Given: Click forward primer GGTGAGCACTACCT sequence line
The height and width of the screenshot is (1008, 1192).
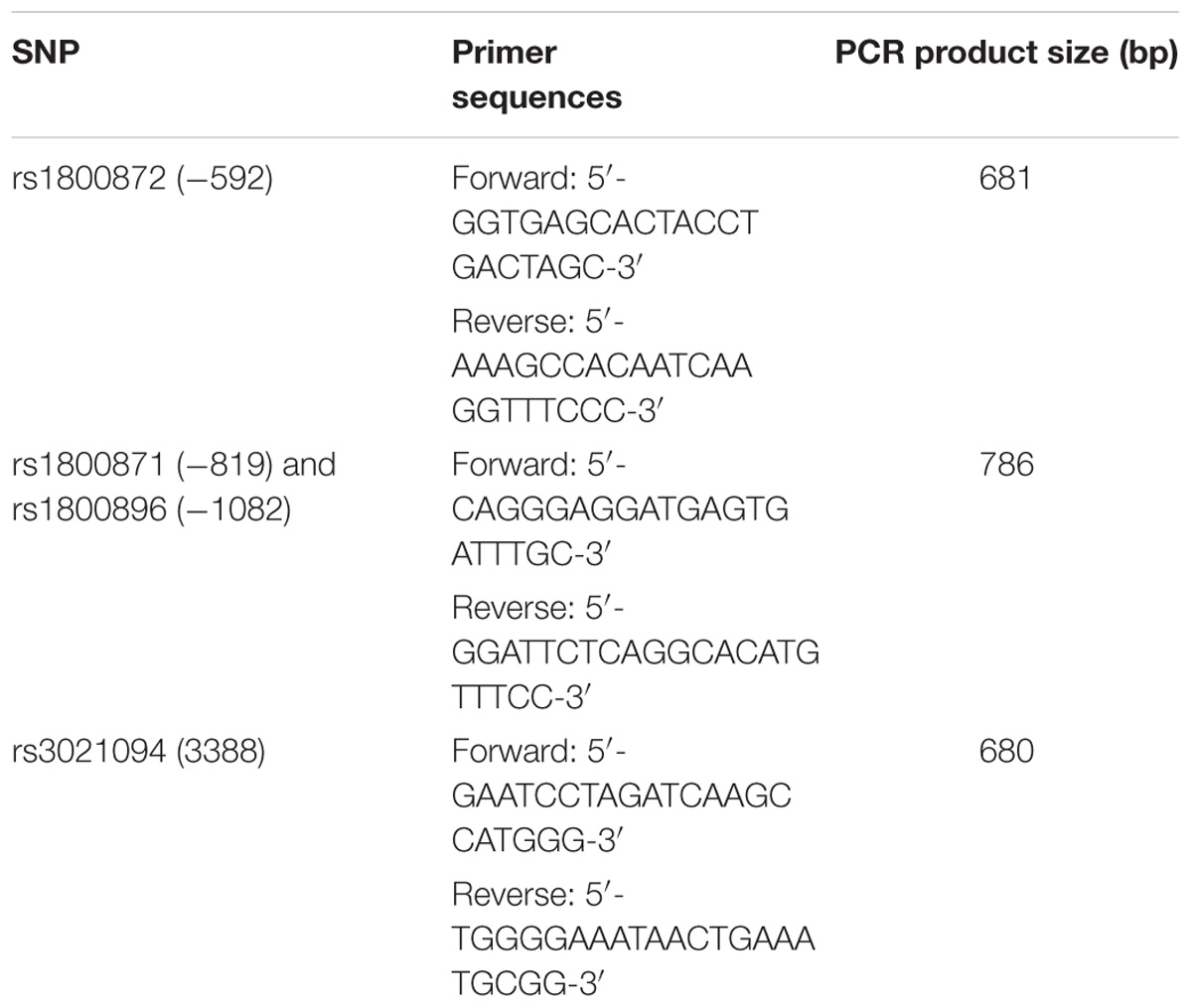Looking at the screenshot, I should 604,223.
